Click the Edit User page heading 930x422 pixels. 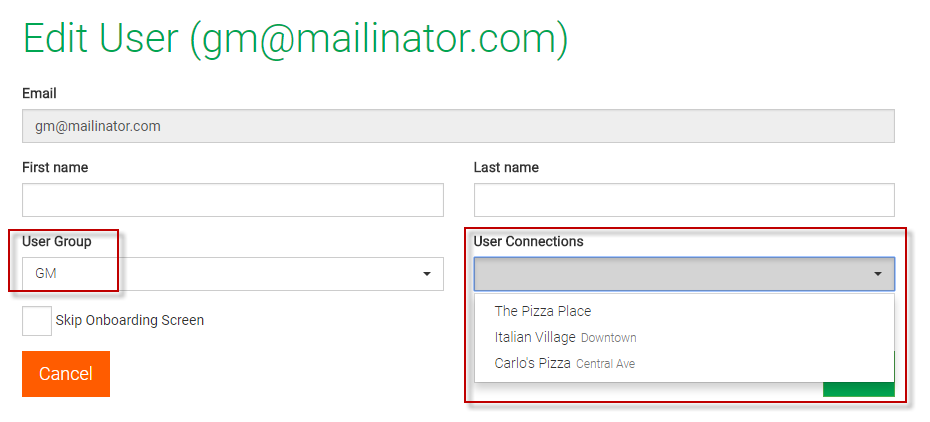(x=295, y=39)
